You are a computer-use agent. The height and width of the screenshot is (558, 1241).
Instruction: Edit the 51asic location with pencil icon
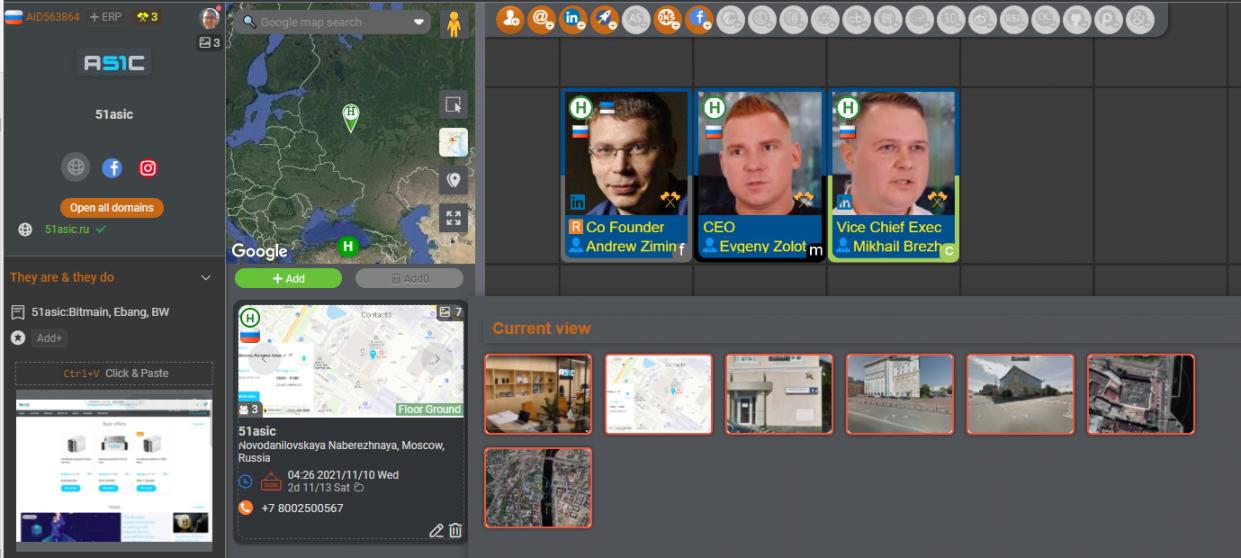tap(436, 530)
